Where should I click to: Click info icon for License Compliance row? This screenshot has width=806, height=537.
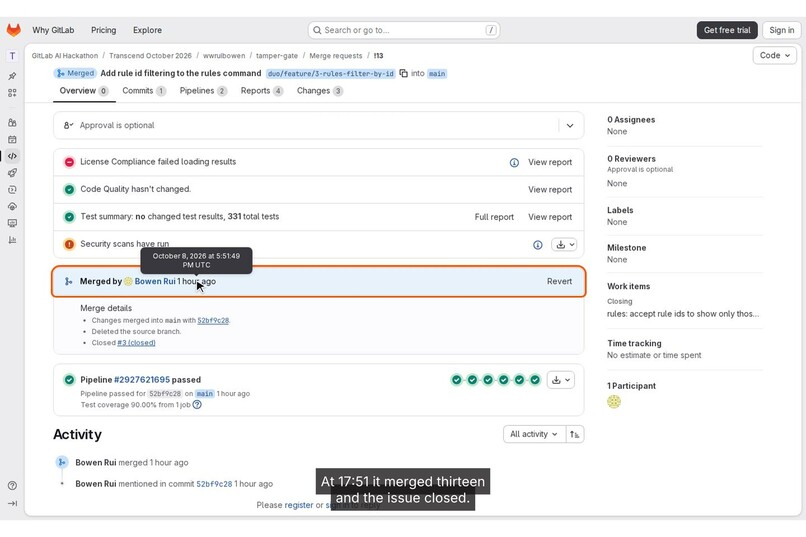514,162
